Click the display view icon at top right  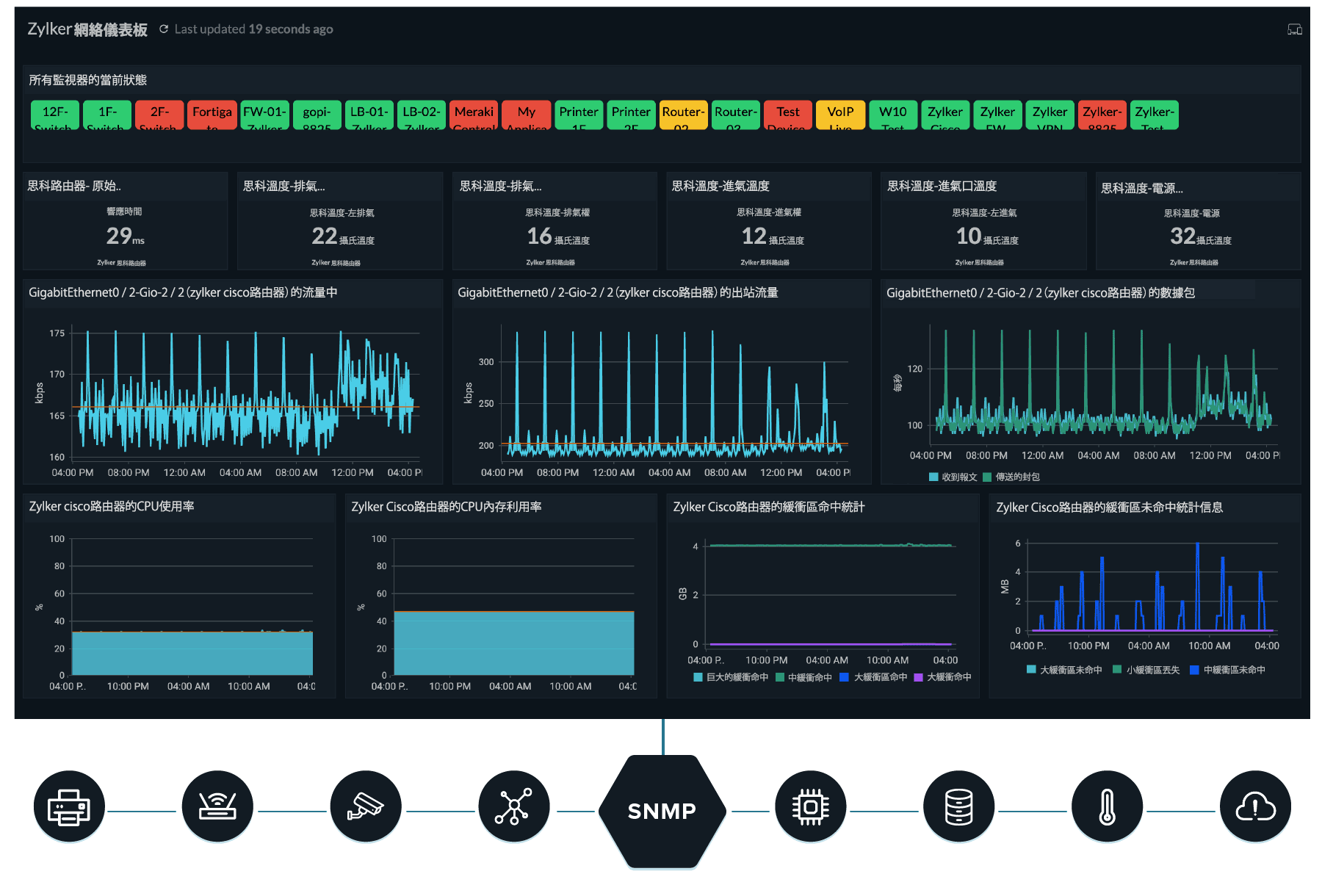[1295, 29]
